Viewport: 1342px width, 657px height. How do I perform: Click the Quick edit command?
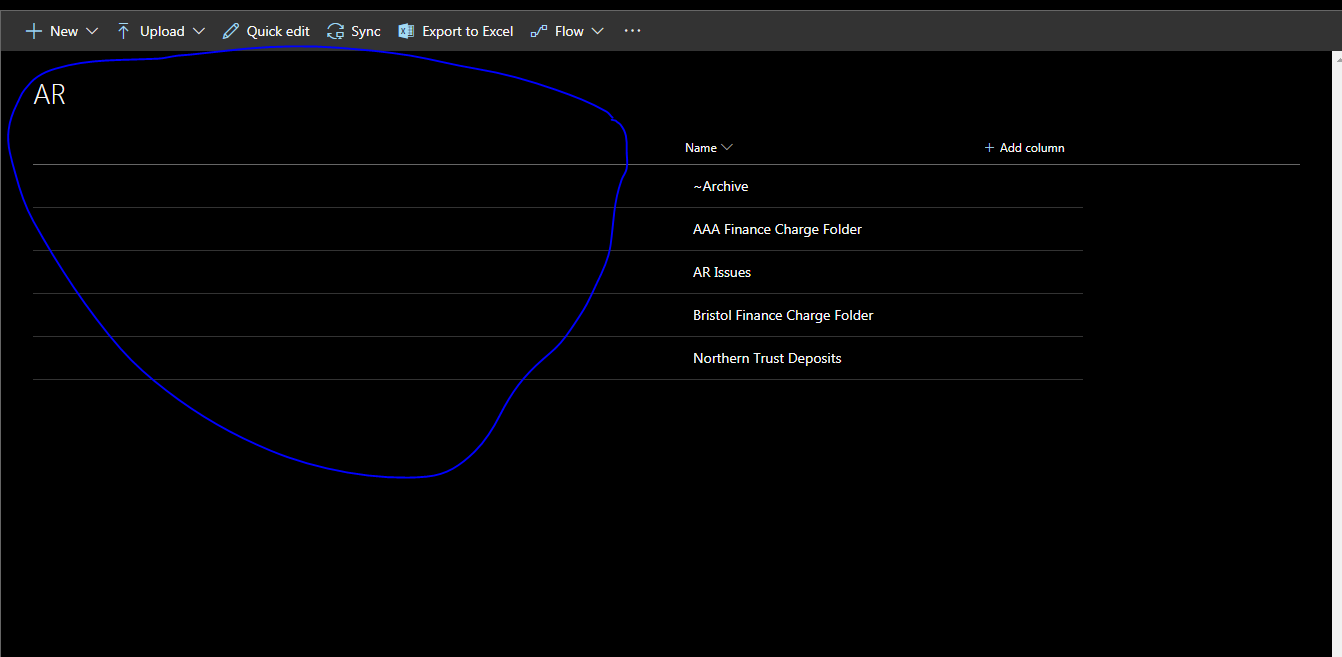[x=278, y=31]
